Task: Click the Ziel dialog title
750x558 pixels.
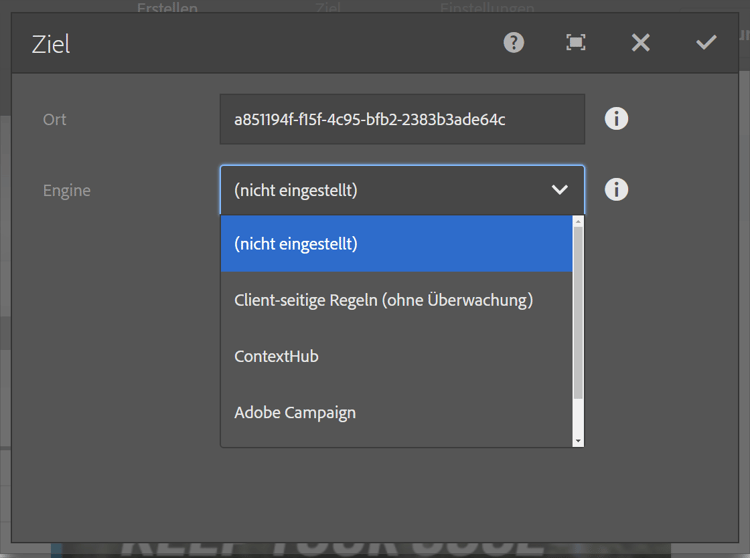Action: pos(51,44)
